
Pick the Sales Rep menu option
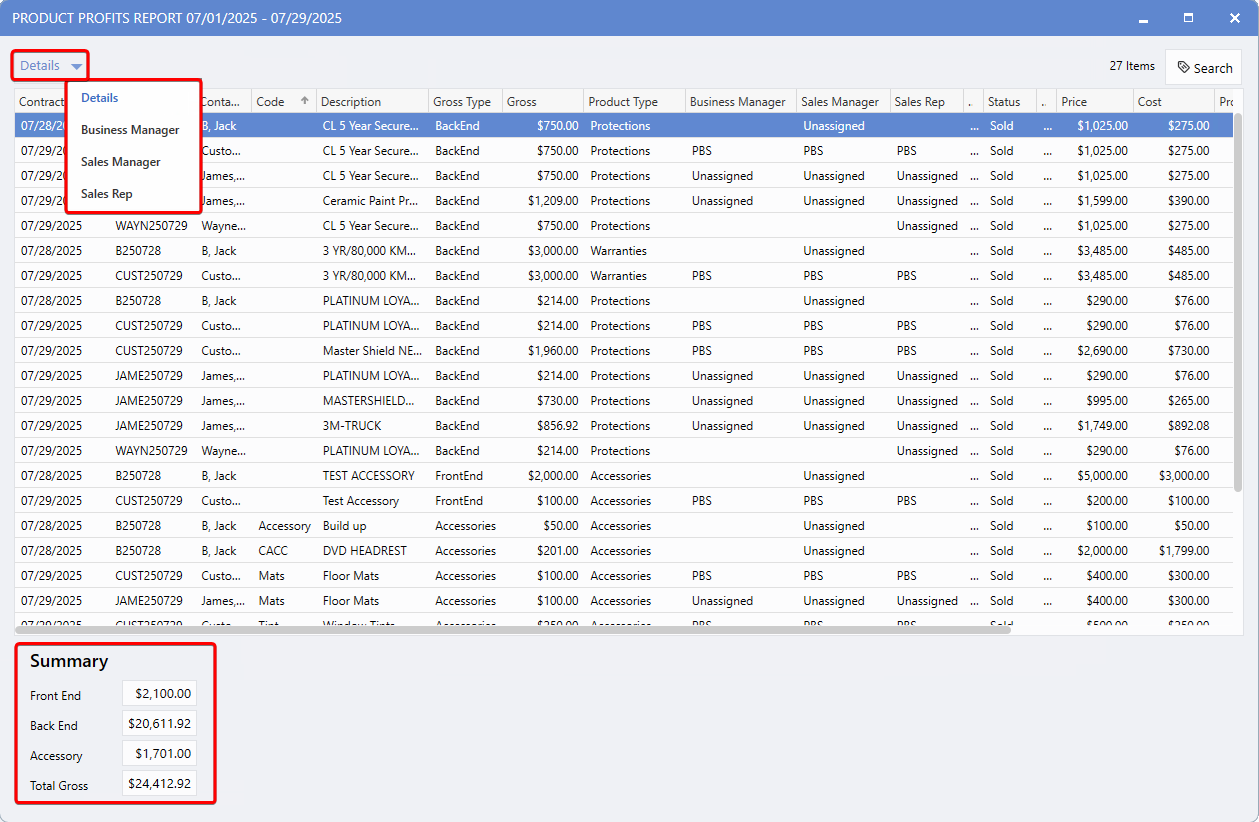click(x=107, y=194)
